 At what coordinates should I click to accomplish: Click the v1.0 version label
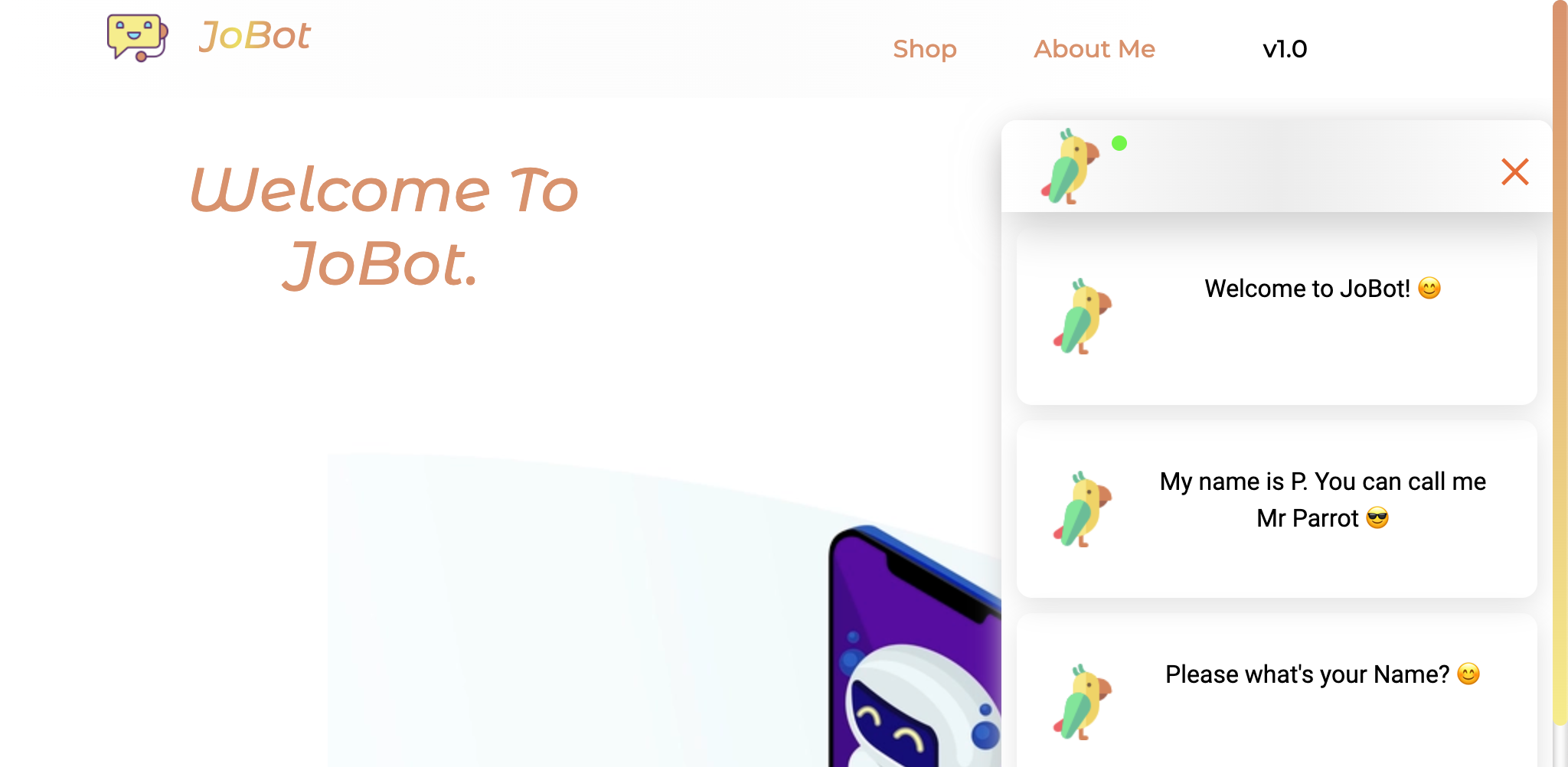point(1285,49)
